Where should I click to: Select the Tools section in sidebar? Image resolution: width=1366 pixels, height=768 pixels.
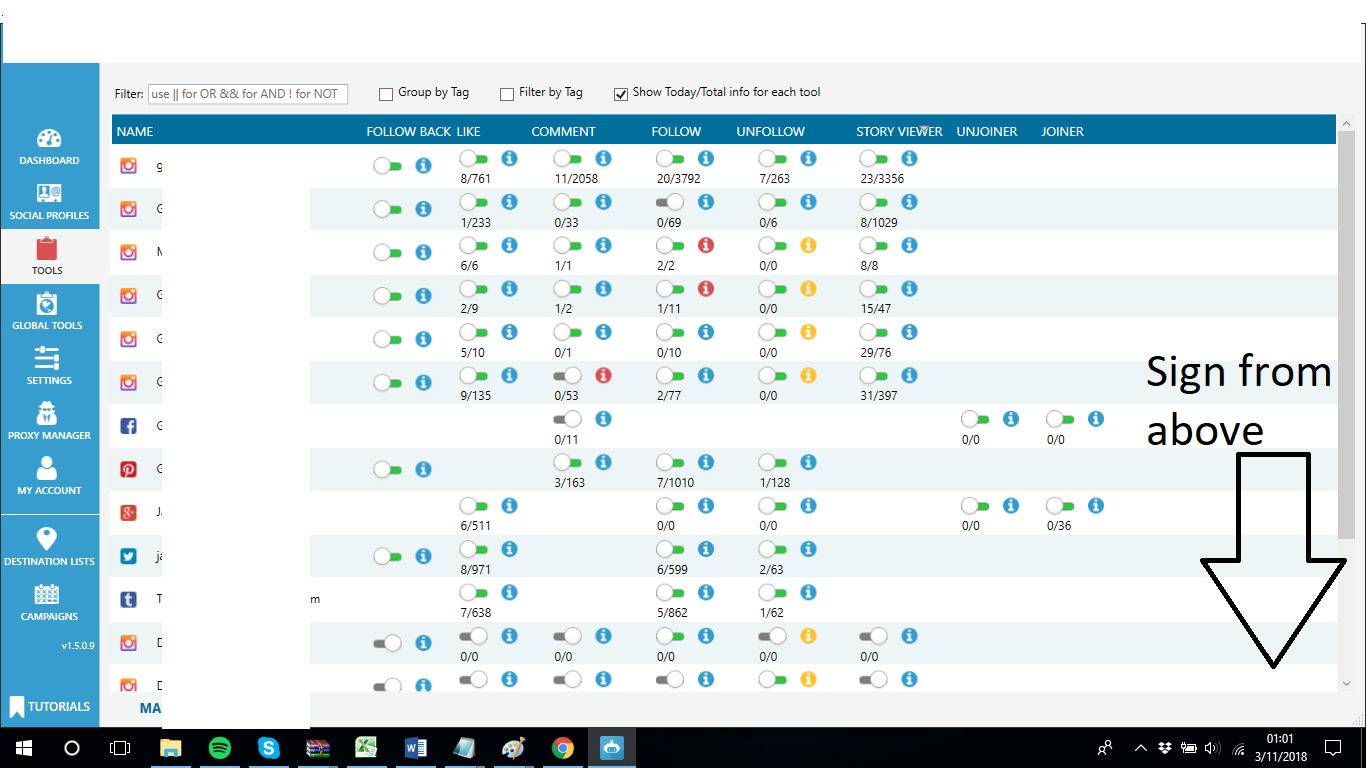point(47,257)
